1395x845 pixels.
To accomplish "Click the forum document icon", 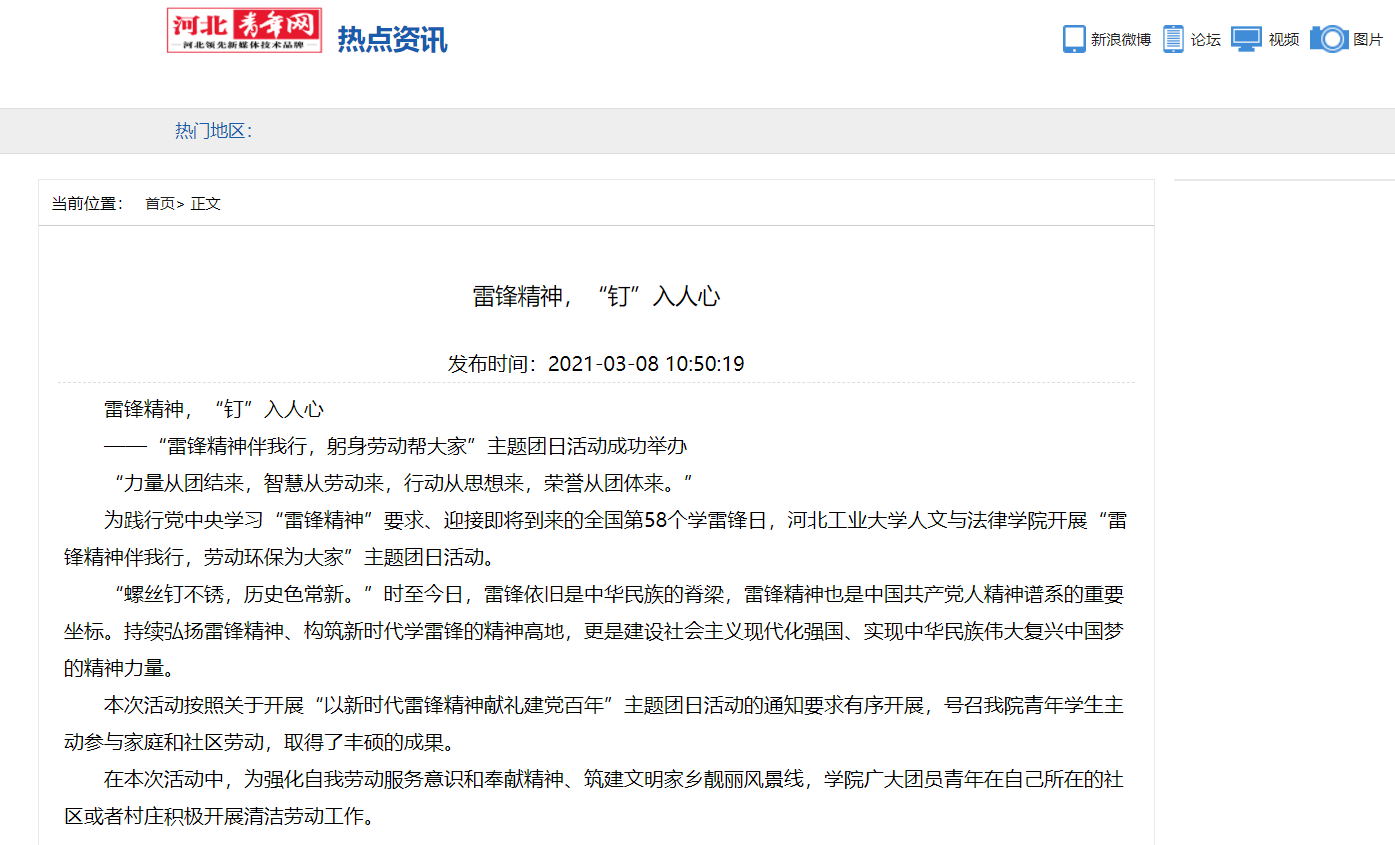I will pos(1173,39).
